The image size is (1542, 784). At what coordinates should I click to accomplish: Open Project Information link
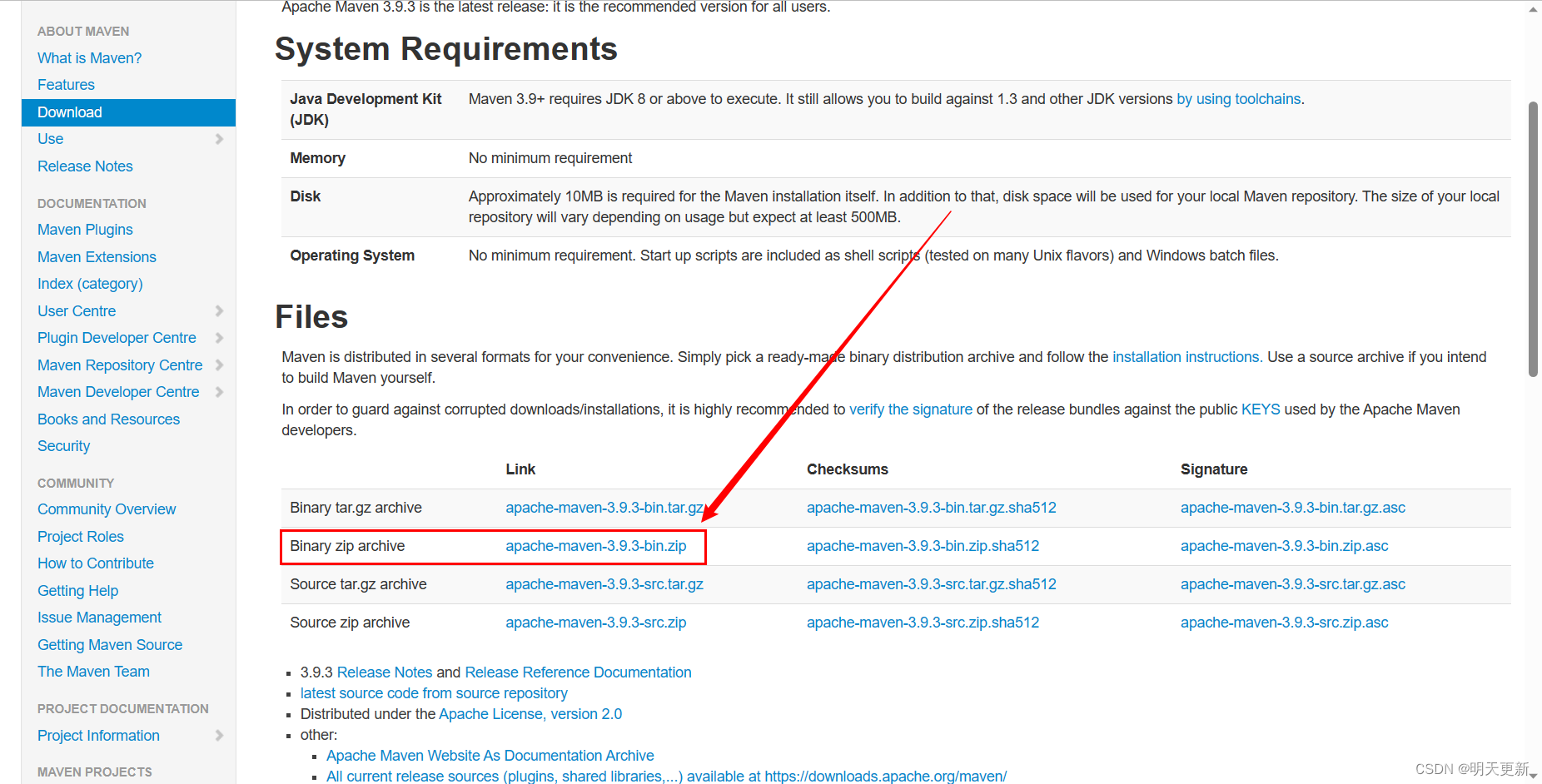(x=98, y=736)
